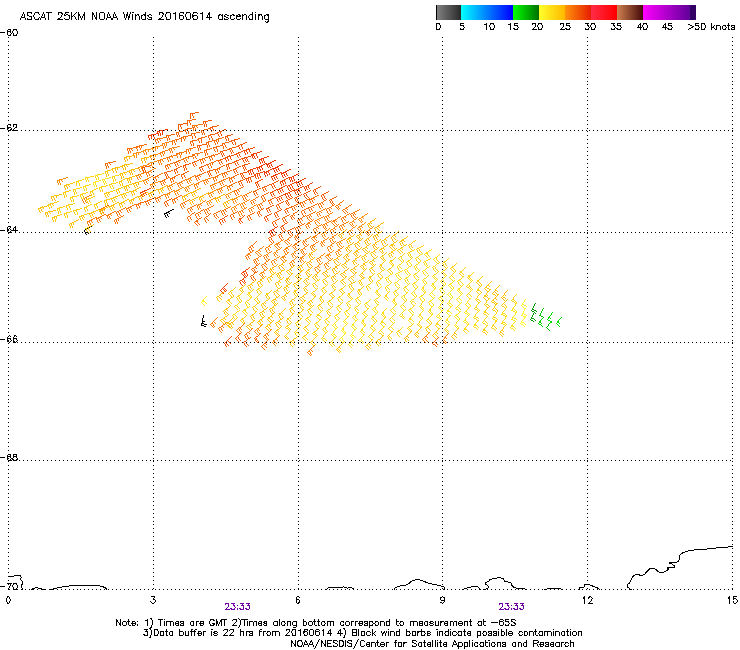The height and width of the screenshot is (650, 740).
Task: Click the longitude axis label "3"
Action: point(153,600)
